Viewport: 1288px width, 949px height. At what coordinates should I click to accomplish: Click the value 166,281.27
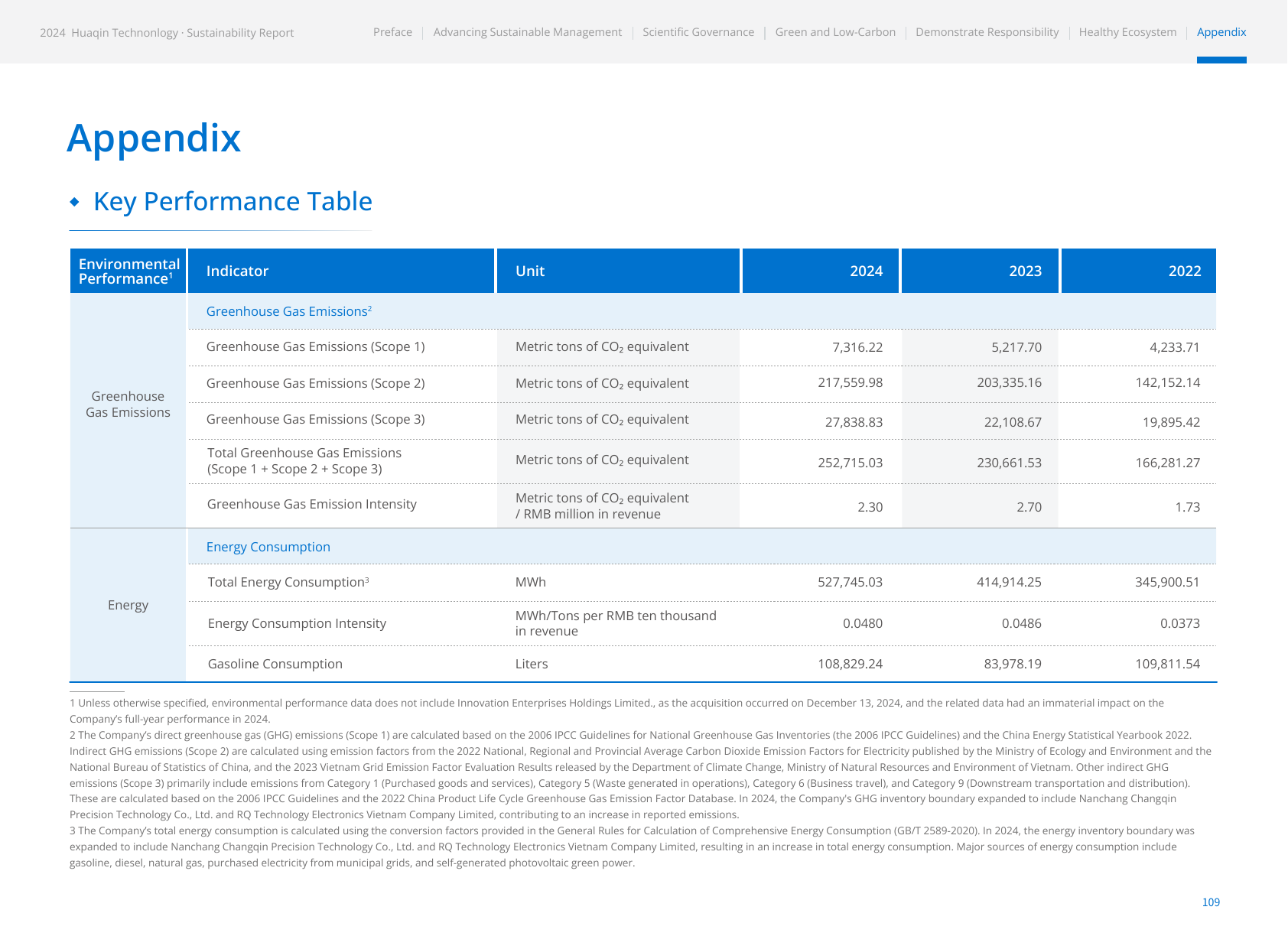click(x=1168, y=463)
